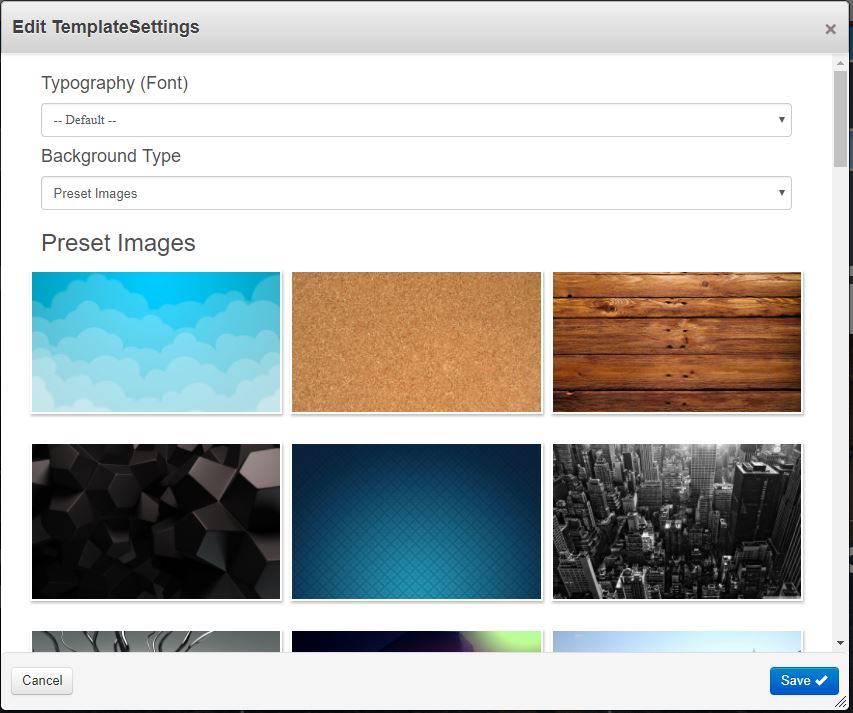Click the scrollbar down arrow
Viewport: 853px width, 713px height.
[840, 643]
